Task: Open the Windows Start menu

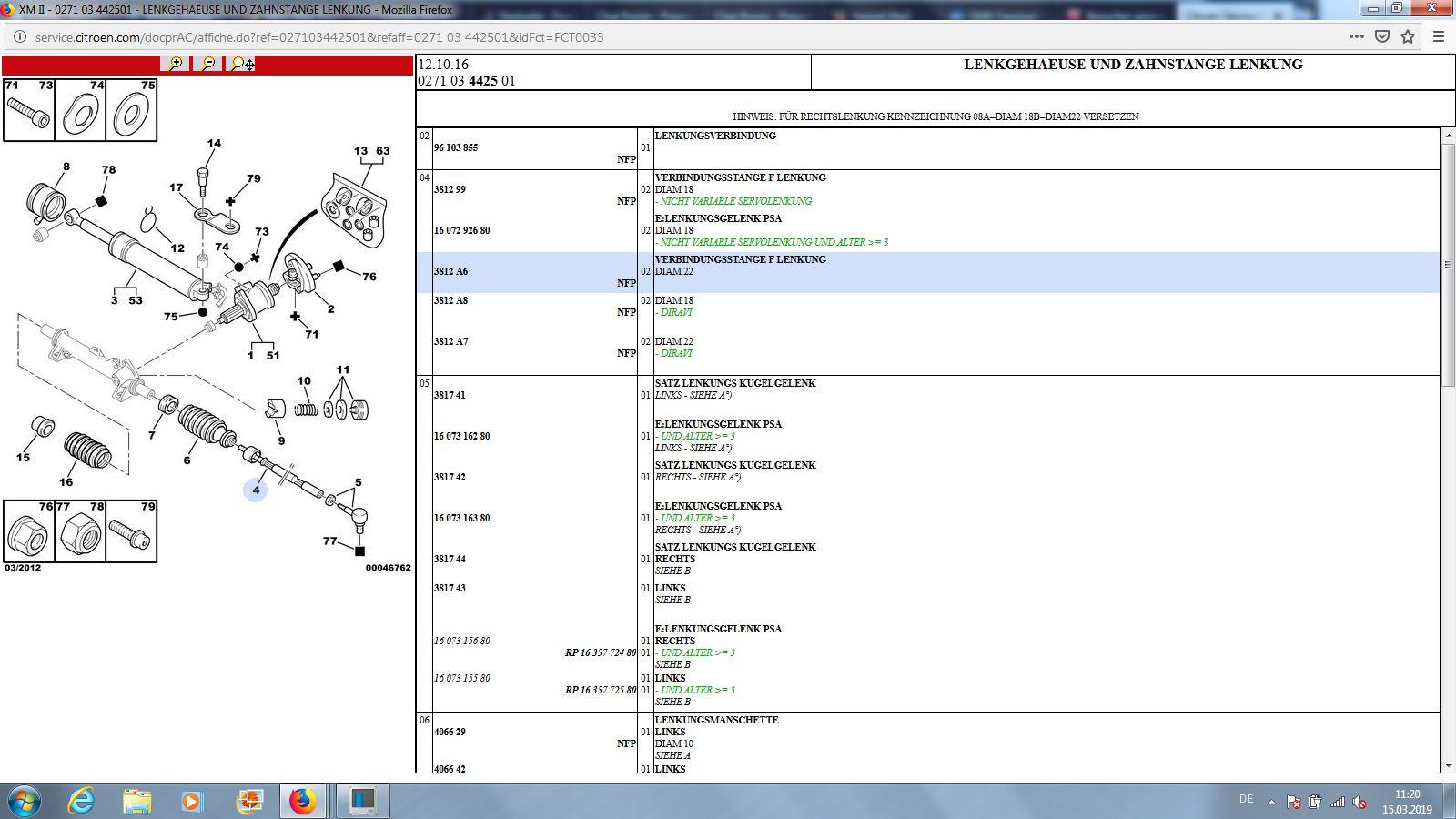Action: [x=25, y=801]
